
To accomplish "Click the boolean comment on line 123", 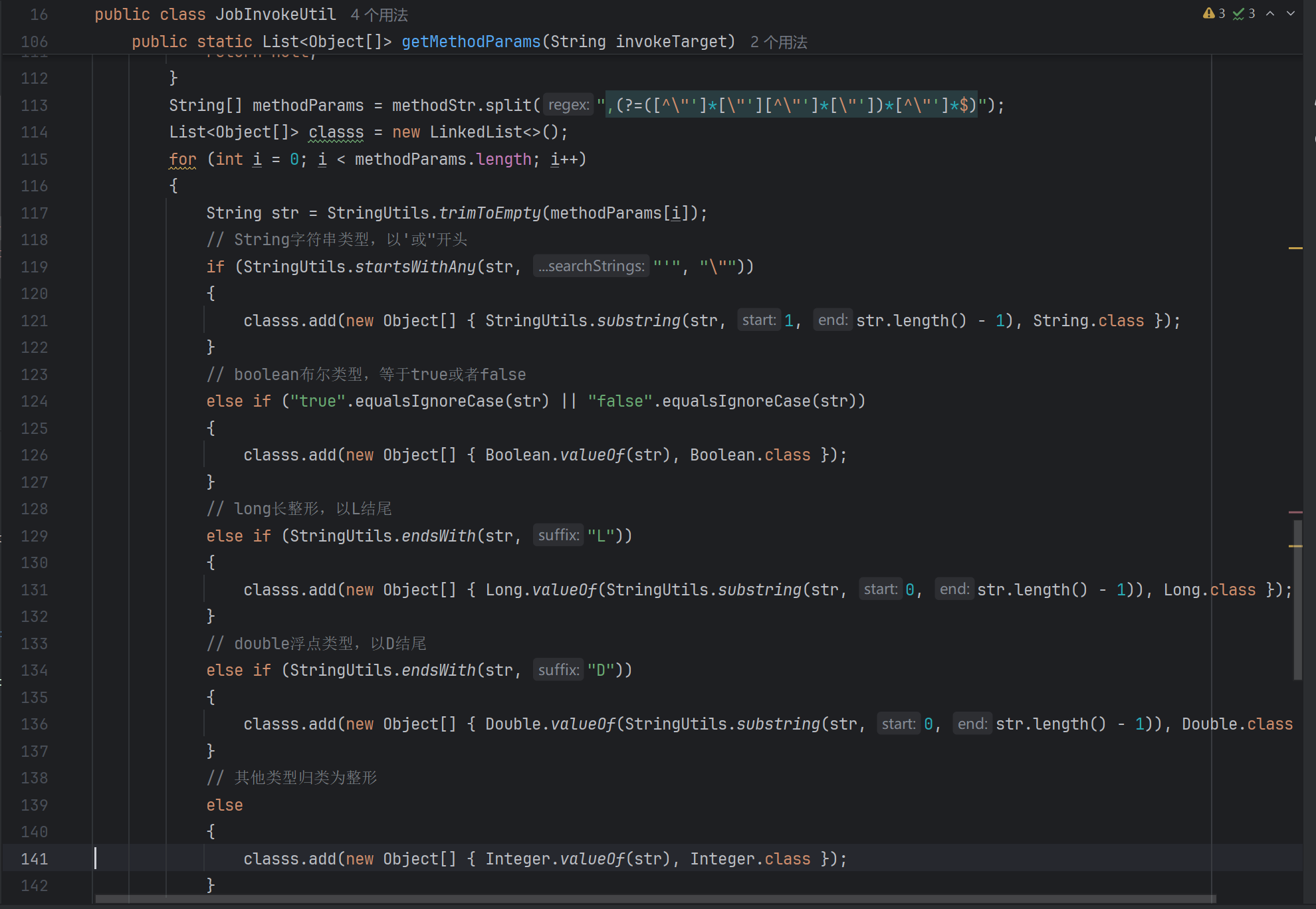I will tap(366, 375).
